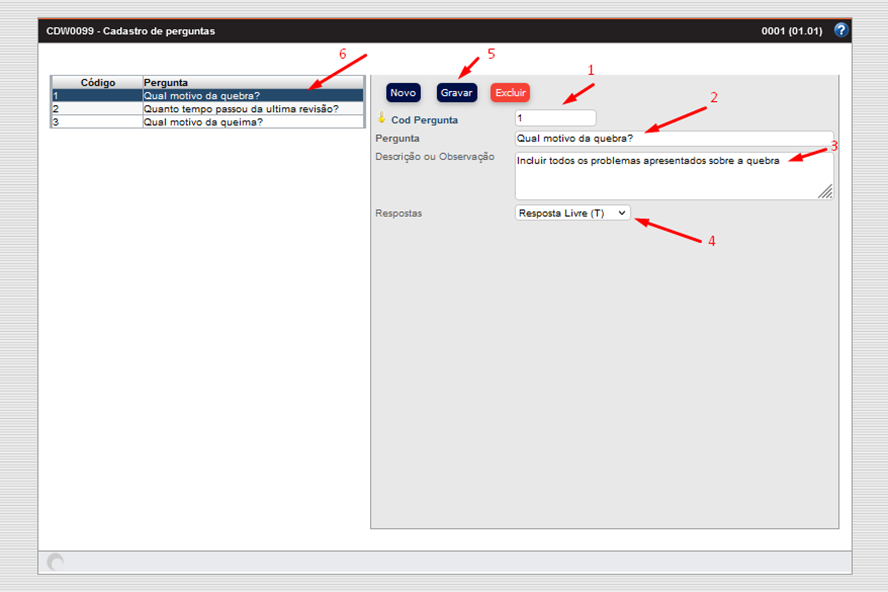Click the "CDW0099 - Cadastro de perguntas" title
Image resolution: width=888 pixels, height=592 pixels.
click(130, 31)
